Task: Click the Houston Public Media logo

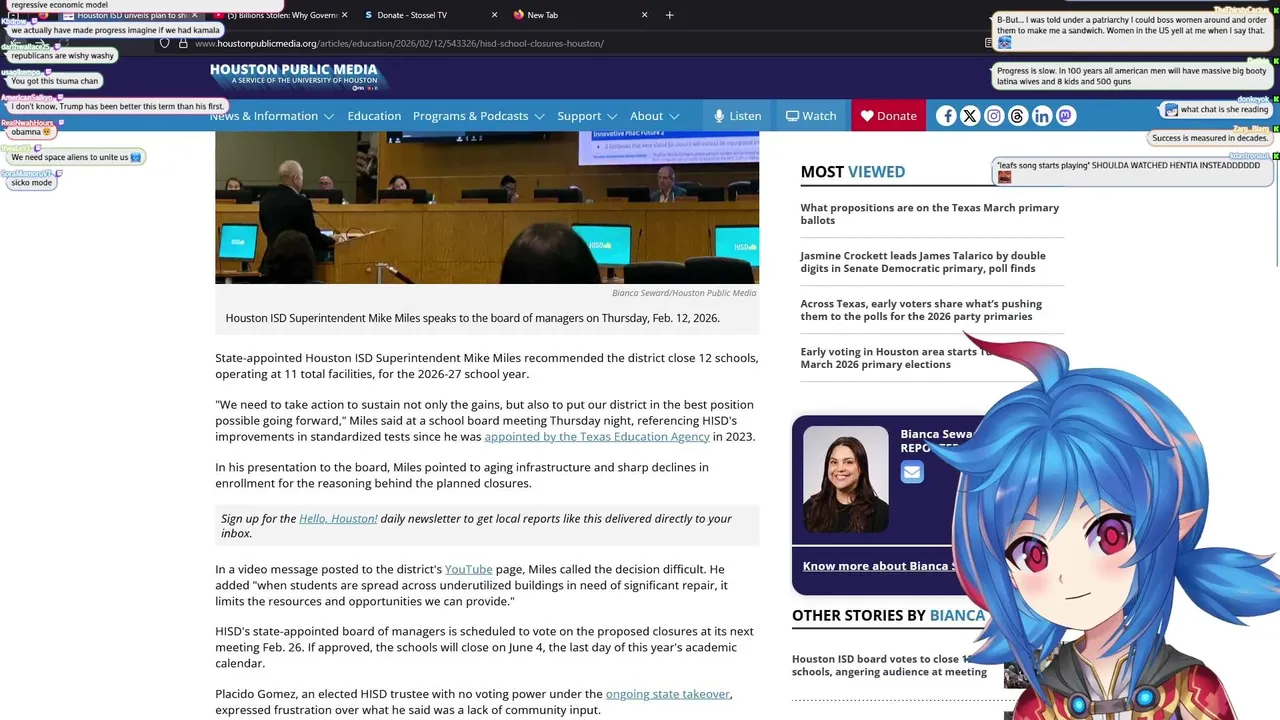Action: coord(295,77)
